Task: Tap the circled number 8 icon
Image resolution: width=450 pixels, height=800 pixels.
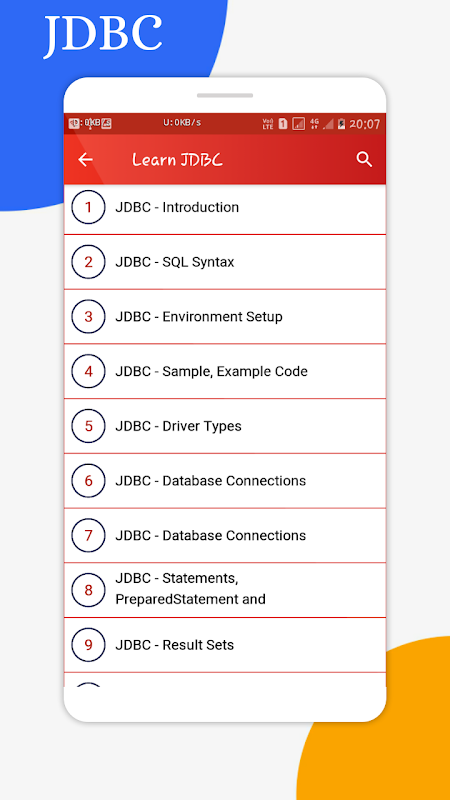Action: (x=88, y=590)
